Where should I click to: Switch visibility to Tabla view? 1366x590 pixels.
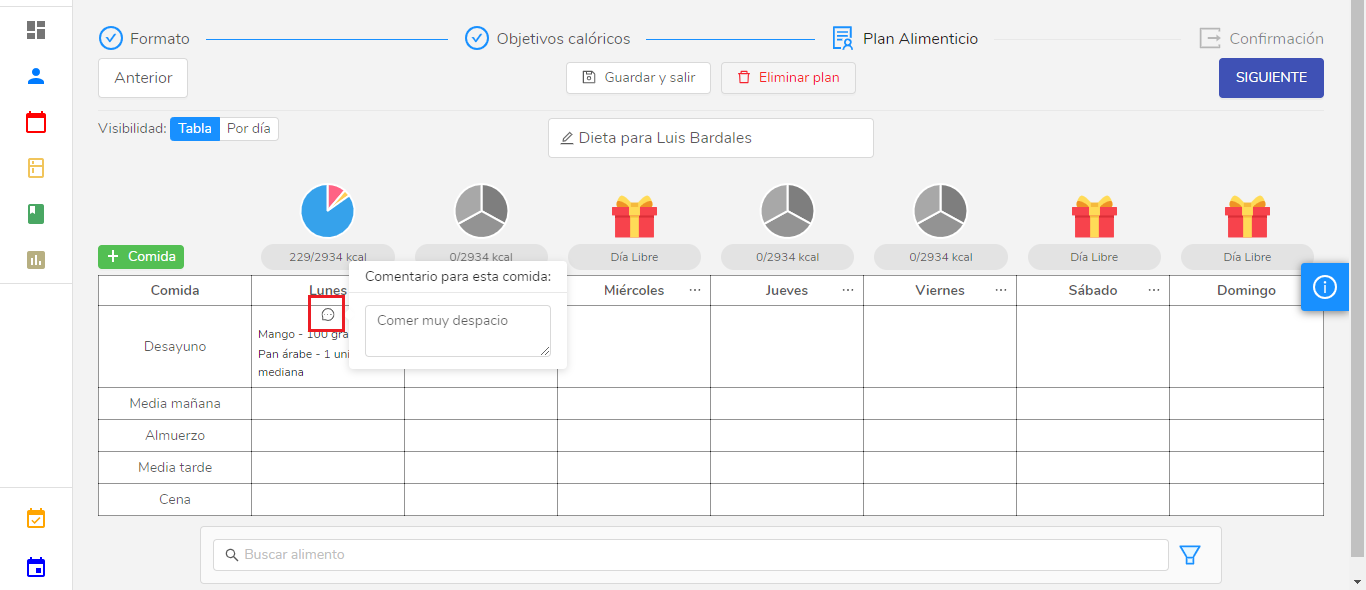click(x=195, y=129)
